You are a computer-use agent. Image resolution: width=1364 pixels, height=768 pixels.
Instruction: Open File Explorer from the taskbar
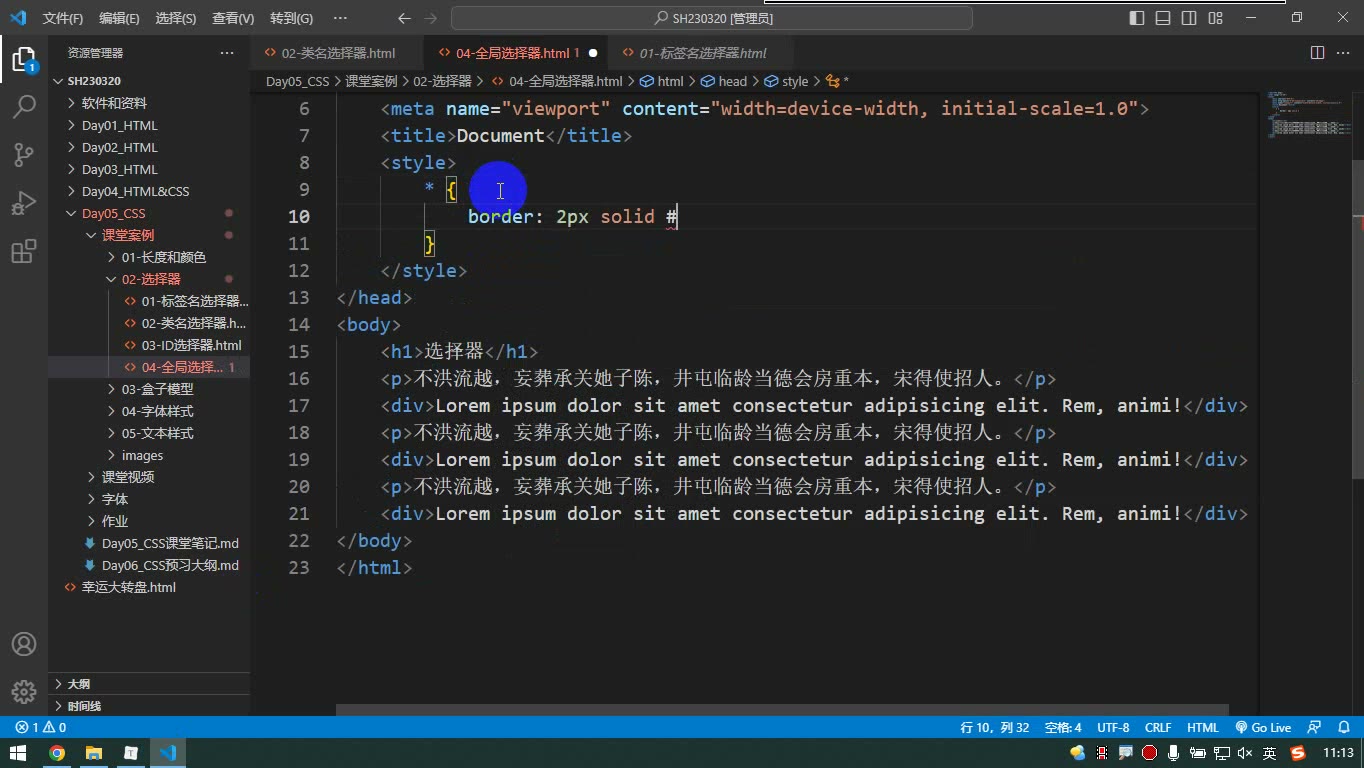[94, 753]
